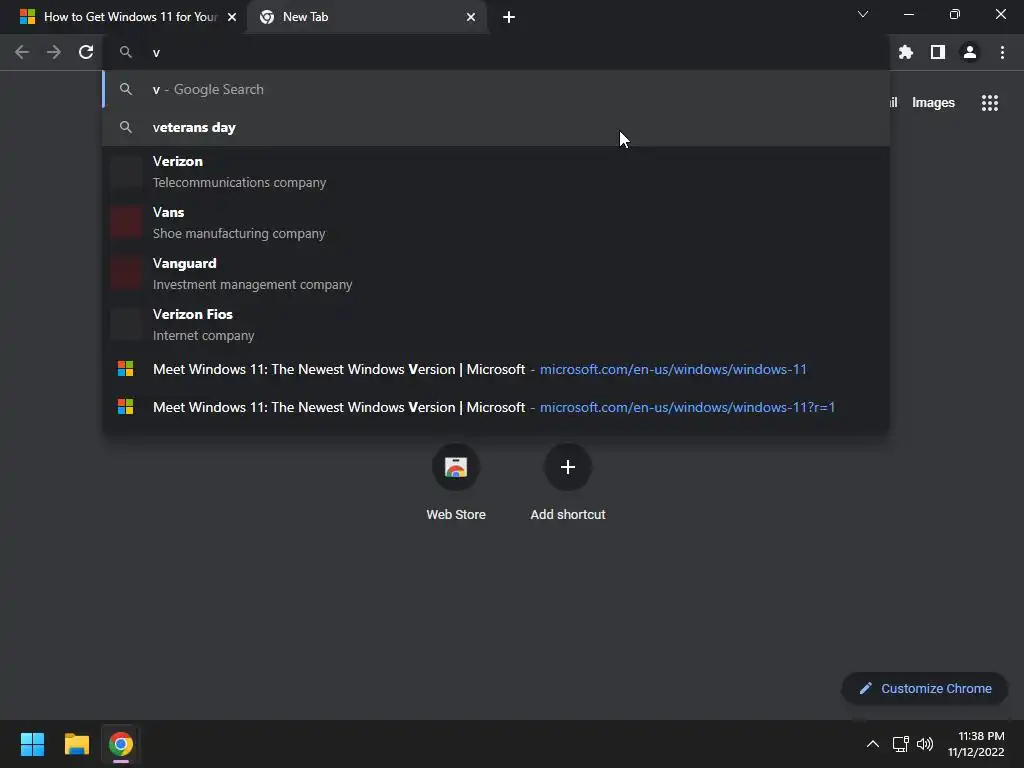Open the volume tray icon
Screen dimensions: 1024x768
(x=925, y=744)
